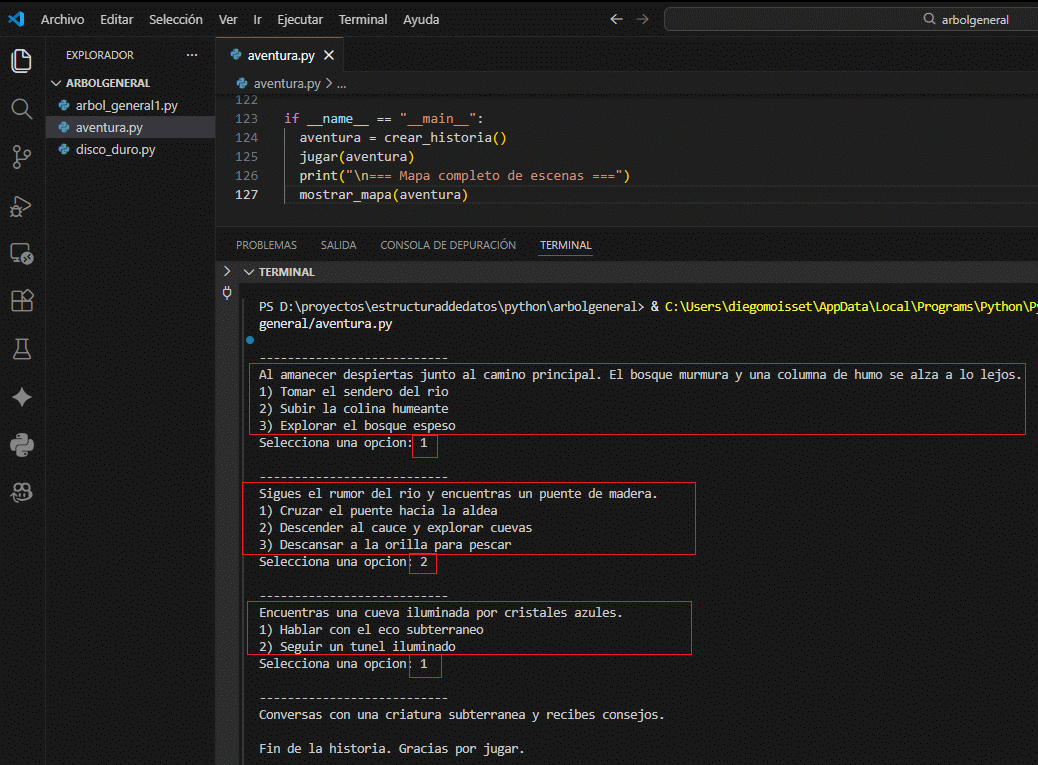The width and height of the screenshot is (1038, 765).
Task: Open the Explorer view in activity bar
Action: coord(21,61)
